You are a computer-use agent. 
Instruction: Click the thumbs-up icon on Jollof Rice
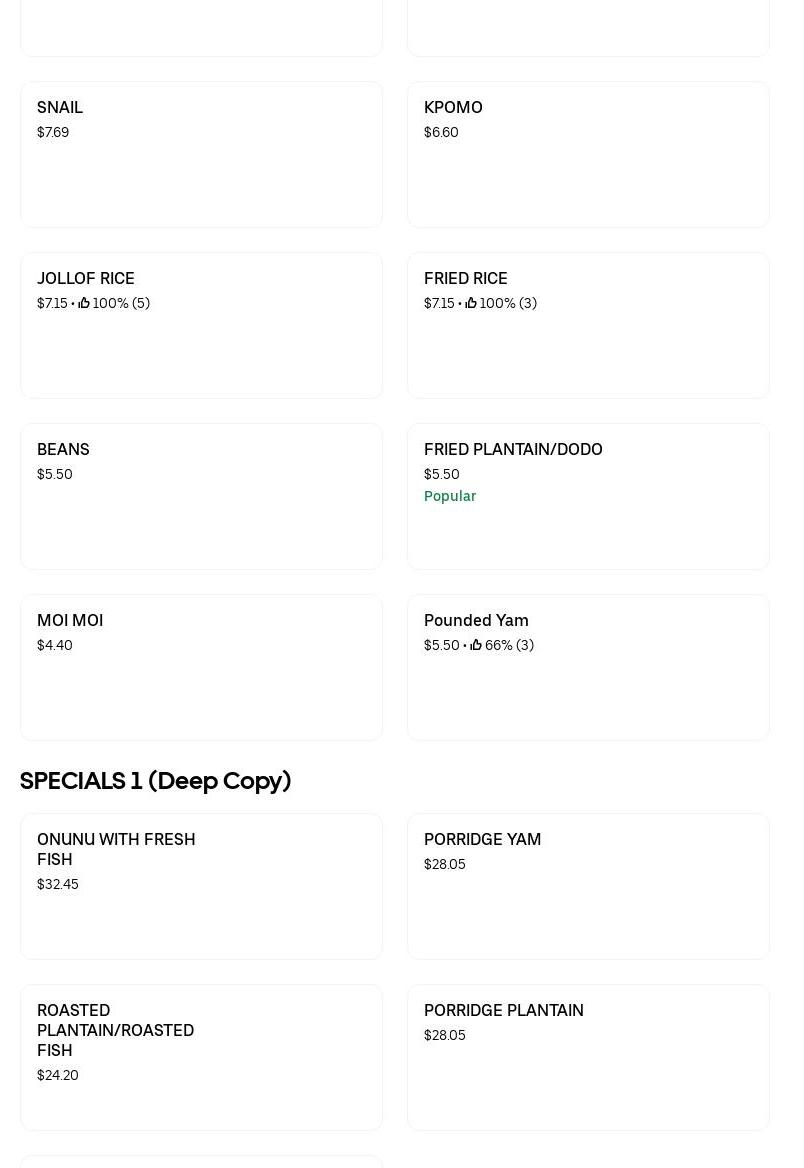(x=84, y=303)
